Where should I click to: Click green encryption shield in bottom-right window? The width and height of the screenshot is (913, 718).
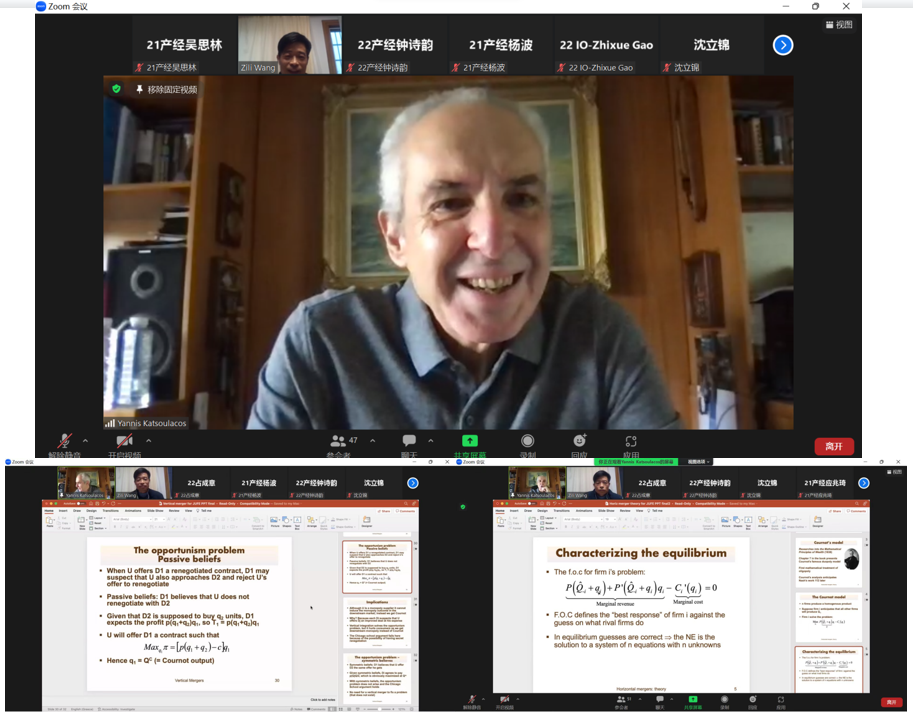(x=463, y=507)
